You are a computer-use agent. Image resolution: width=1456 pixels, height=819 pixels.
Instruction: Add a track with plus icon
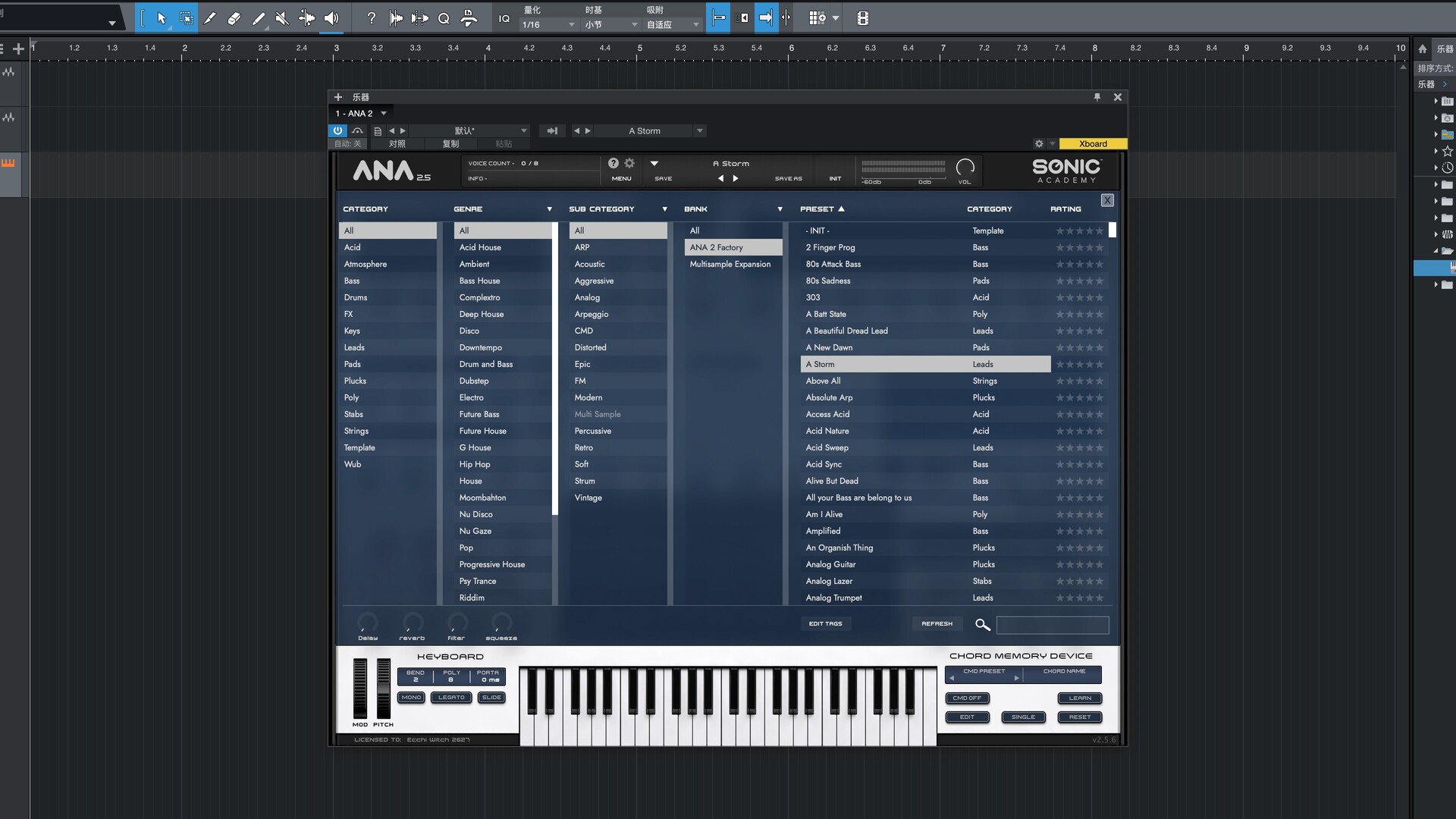[19, 49]
